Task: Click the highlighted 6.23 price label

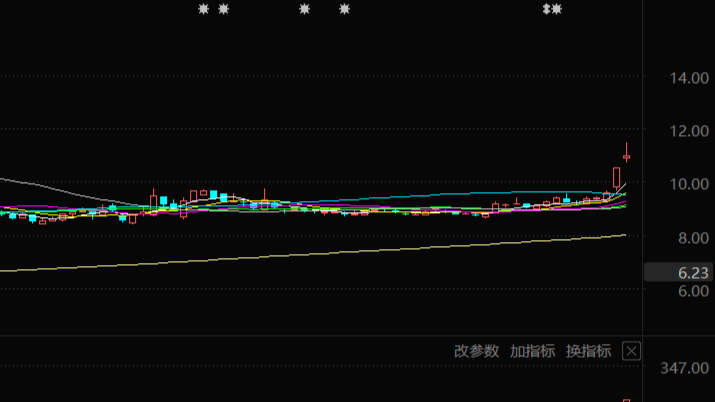Action: (x=679, y=273)
